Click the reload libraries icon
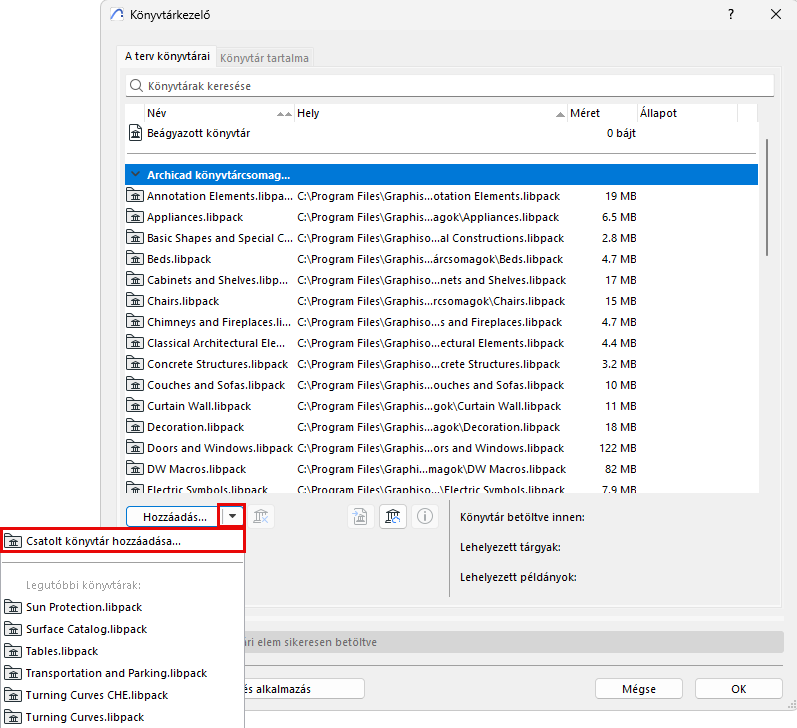The width and height of the screenshot is (797, 728). click(392, 517)
